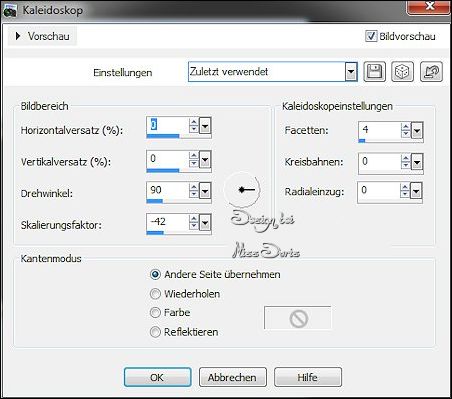Select the Andere Seite übernehmen radio option
Viewport: 452px width, 399px height.
pos(155,275)
